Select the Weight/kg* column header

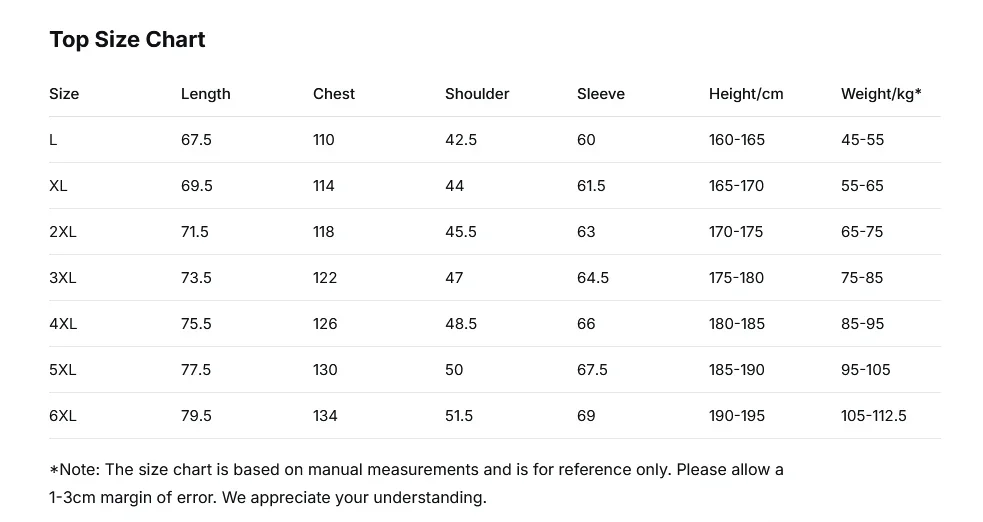(x=881, y=94)
